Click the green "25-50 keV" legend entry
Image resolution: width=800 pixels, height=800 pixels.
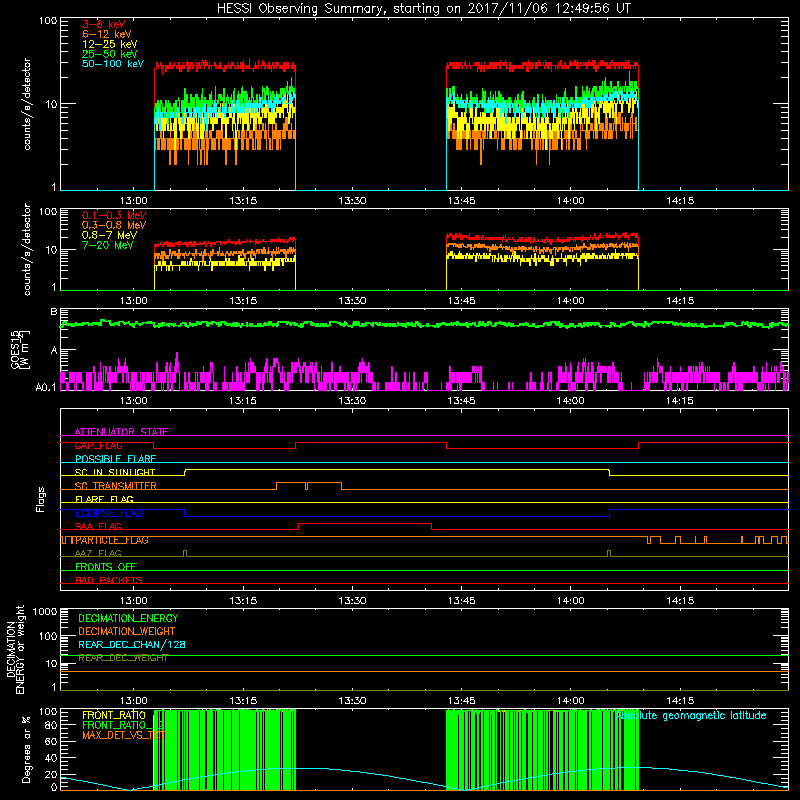click(x=110, y=54)
